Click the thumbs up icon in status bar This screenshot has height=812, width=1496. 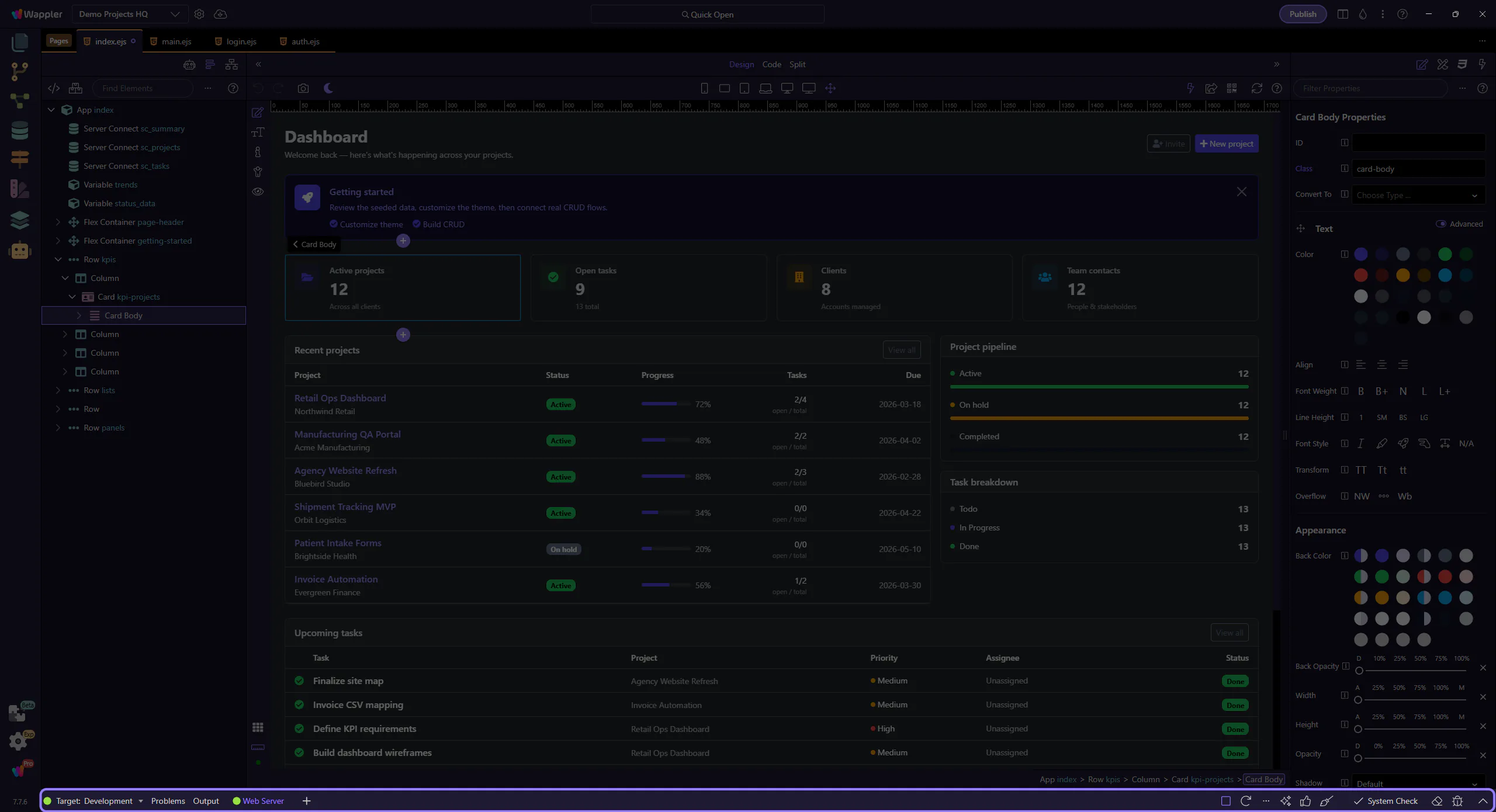tap(1305, 801)
